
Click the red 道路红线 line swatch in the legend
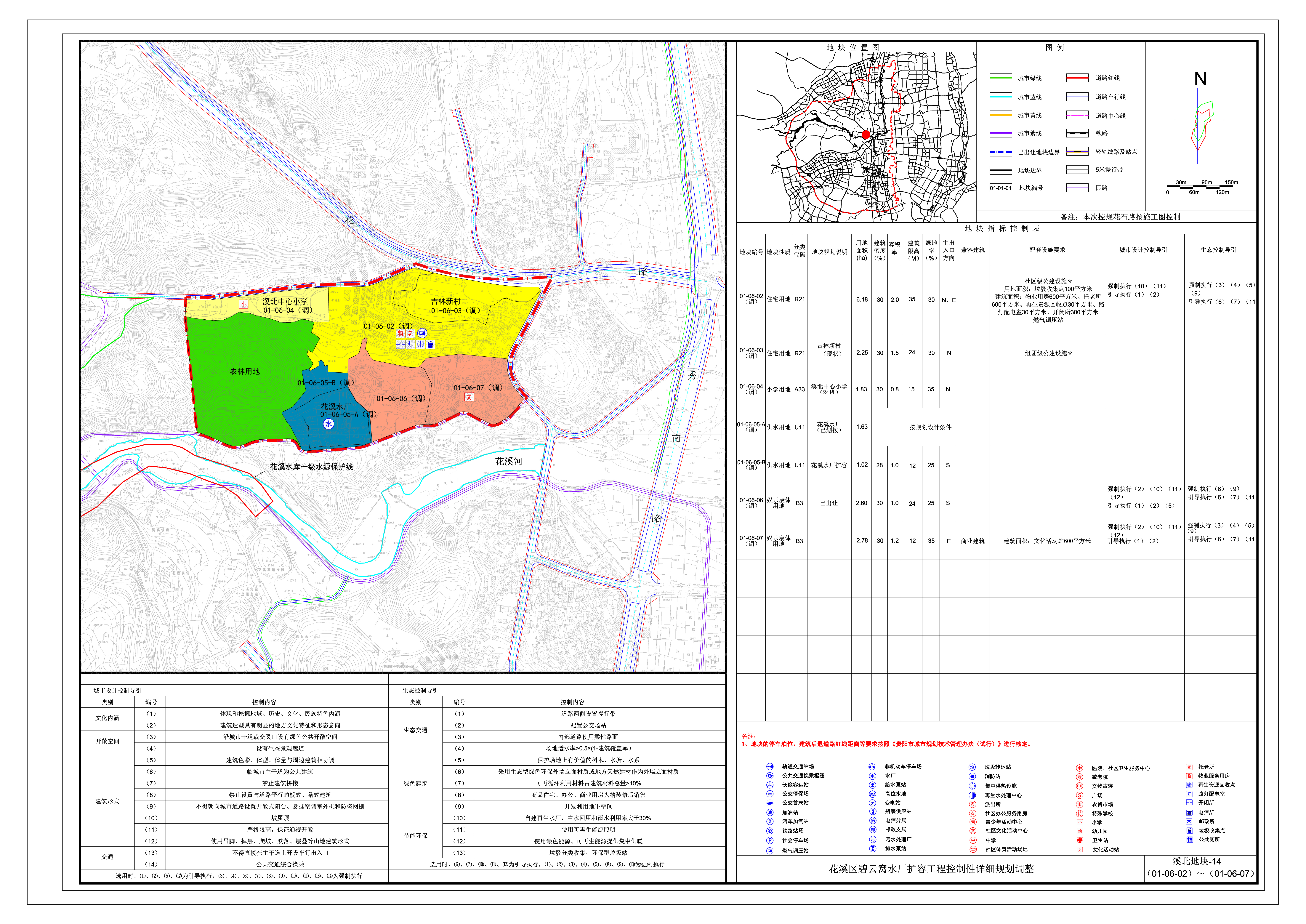(x=1077, y=78)
